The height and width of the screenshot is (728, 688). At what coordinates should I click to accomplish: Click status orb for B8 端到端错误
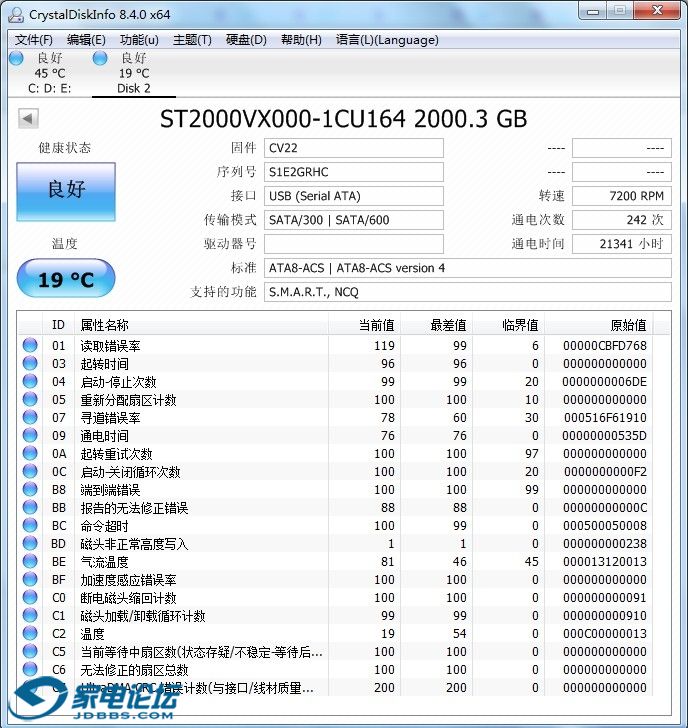point(30,489)
